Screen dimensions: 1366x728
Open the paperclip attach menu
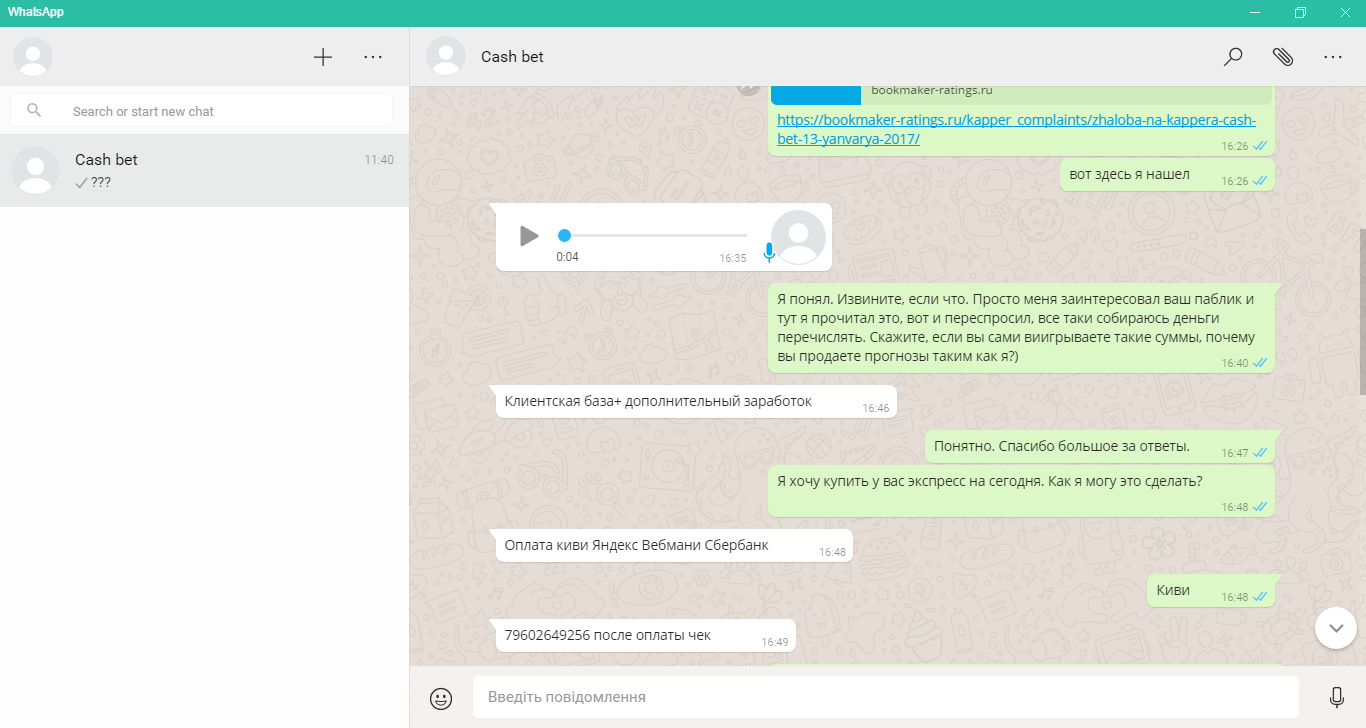(1283, 57)
